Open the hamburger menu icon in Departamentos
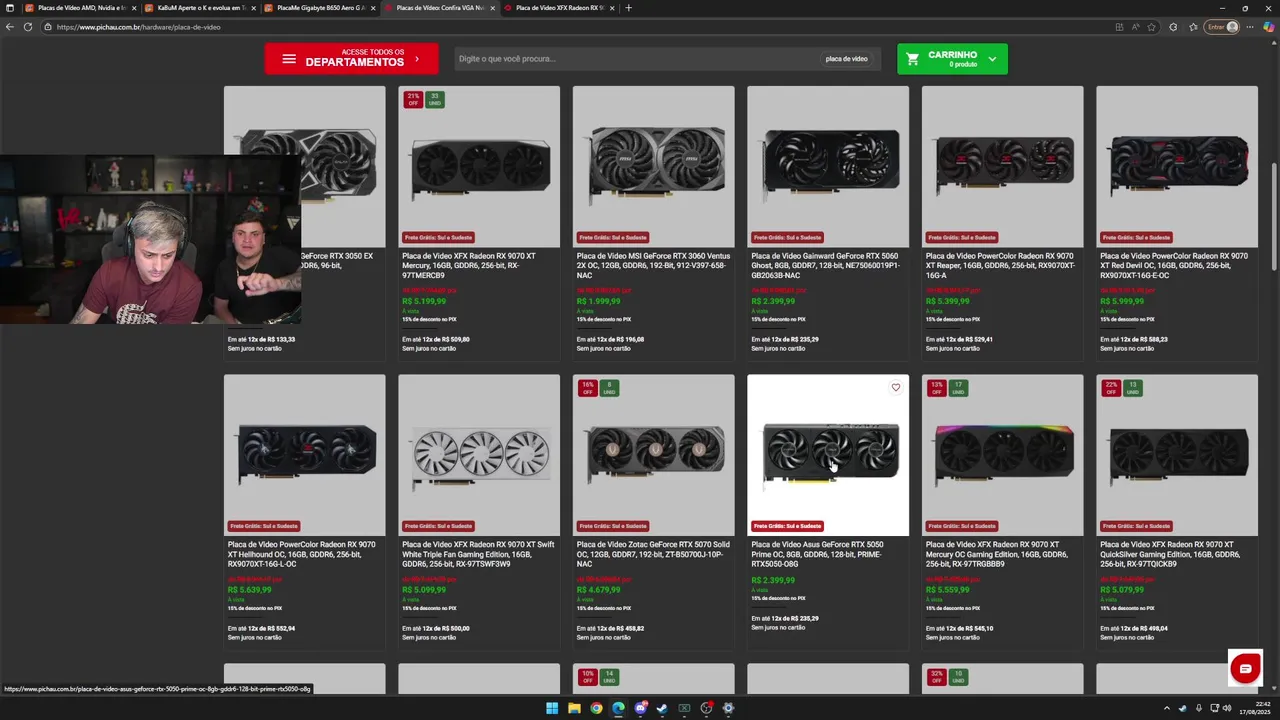1280x720 pixels. tap(289, 59)
